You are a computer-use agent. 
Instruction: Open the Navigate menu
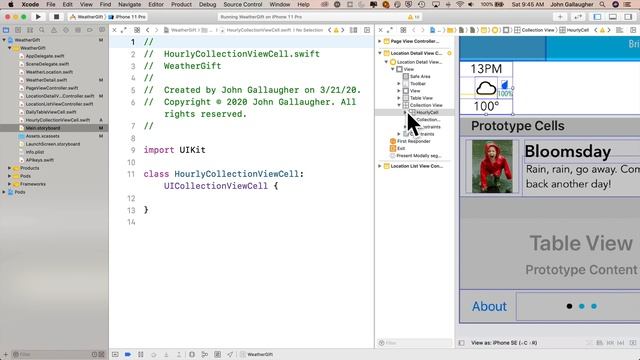(x=129, y=4)
